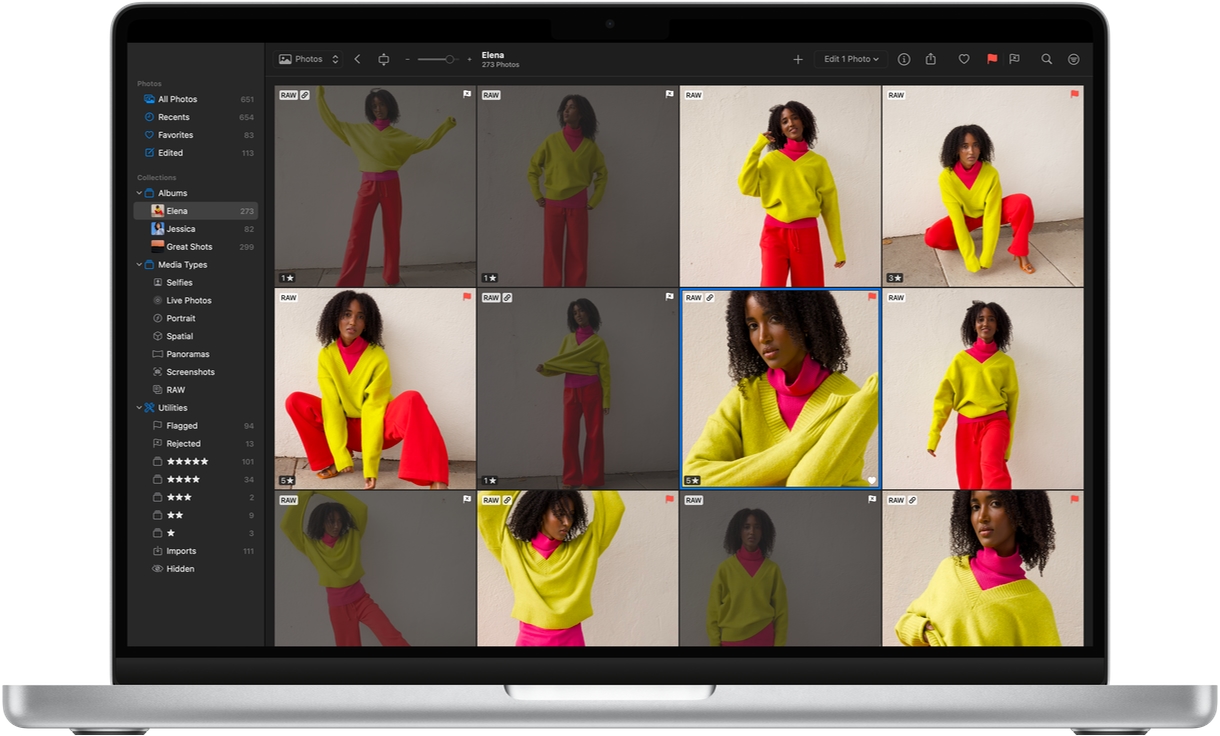Click plus next to zoom slider

click(x=469, y=59)
